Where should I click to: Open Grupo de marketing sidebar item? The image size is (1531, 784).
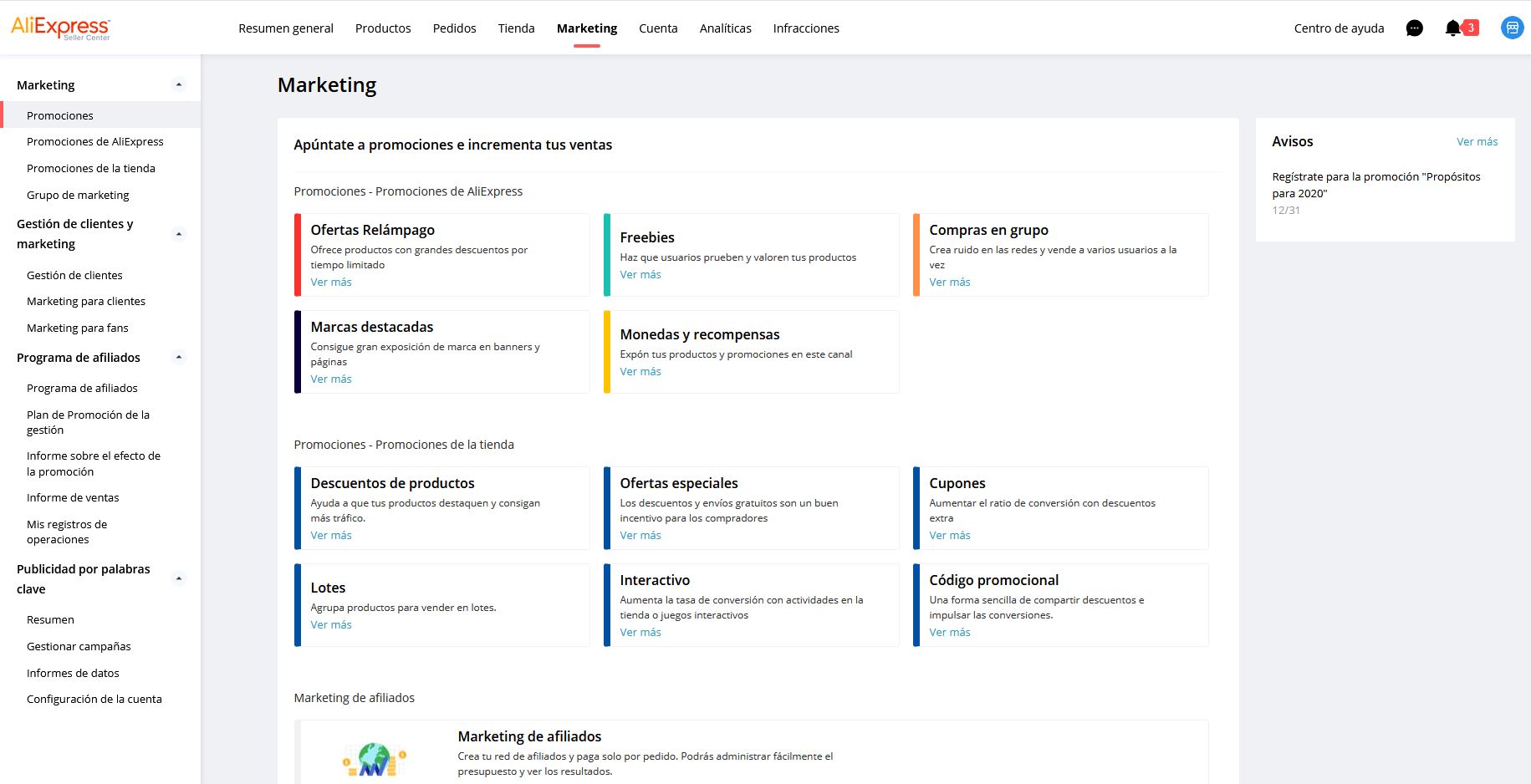[x=78, y=196]
